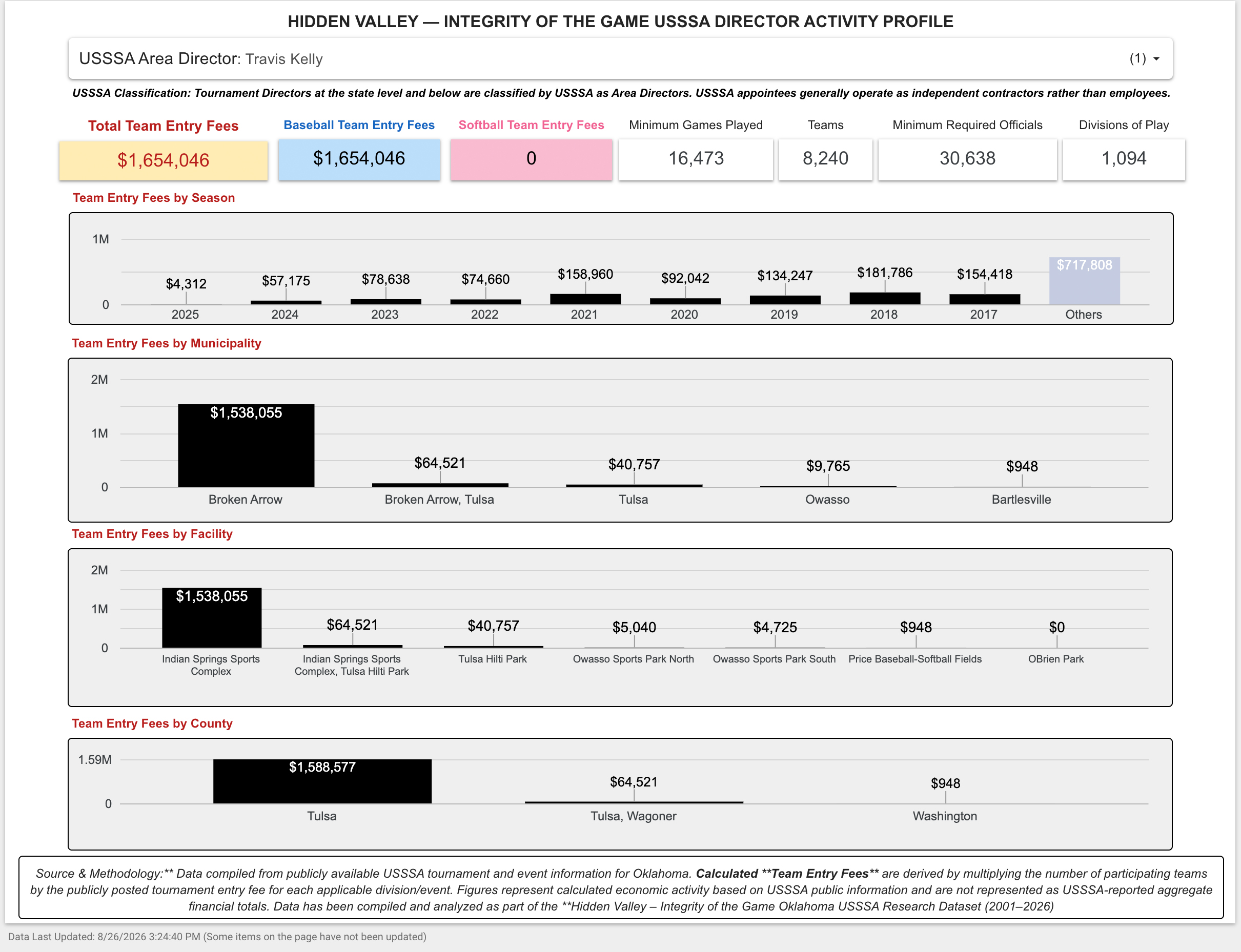Viewport: 1241px width, 952px height.
Task: Click the $9,765 label above Owasso
Action: pos(828,466)
